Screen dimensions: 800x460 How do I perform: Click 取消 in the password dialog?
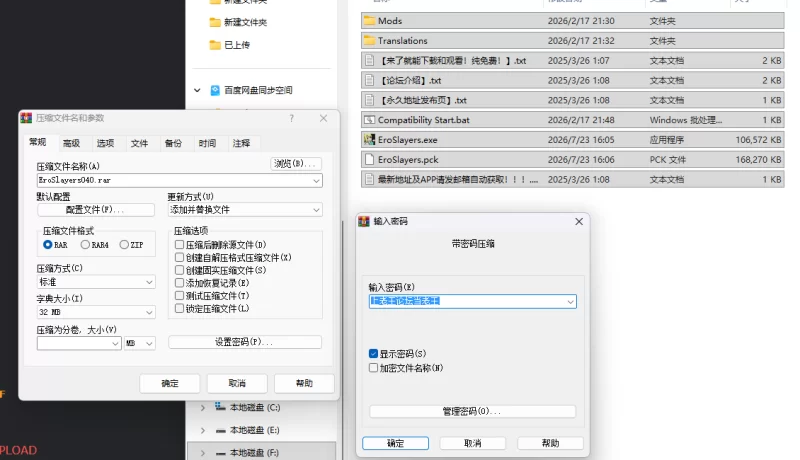pos(472,443)
